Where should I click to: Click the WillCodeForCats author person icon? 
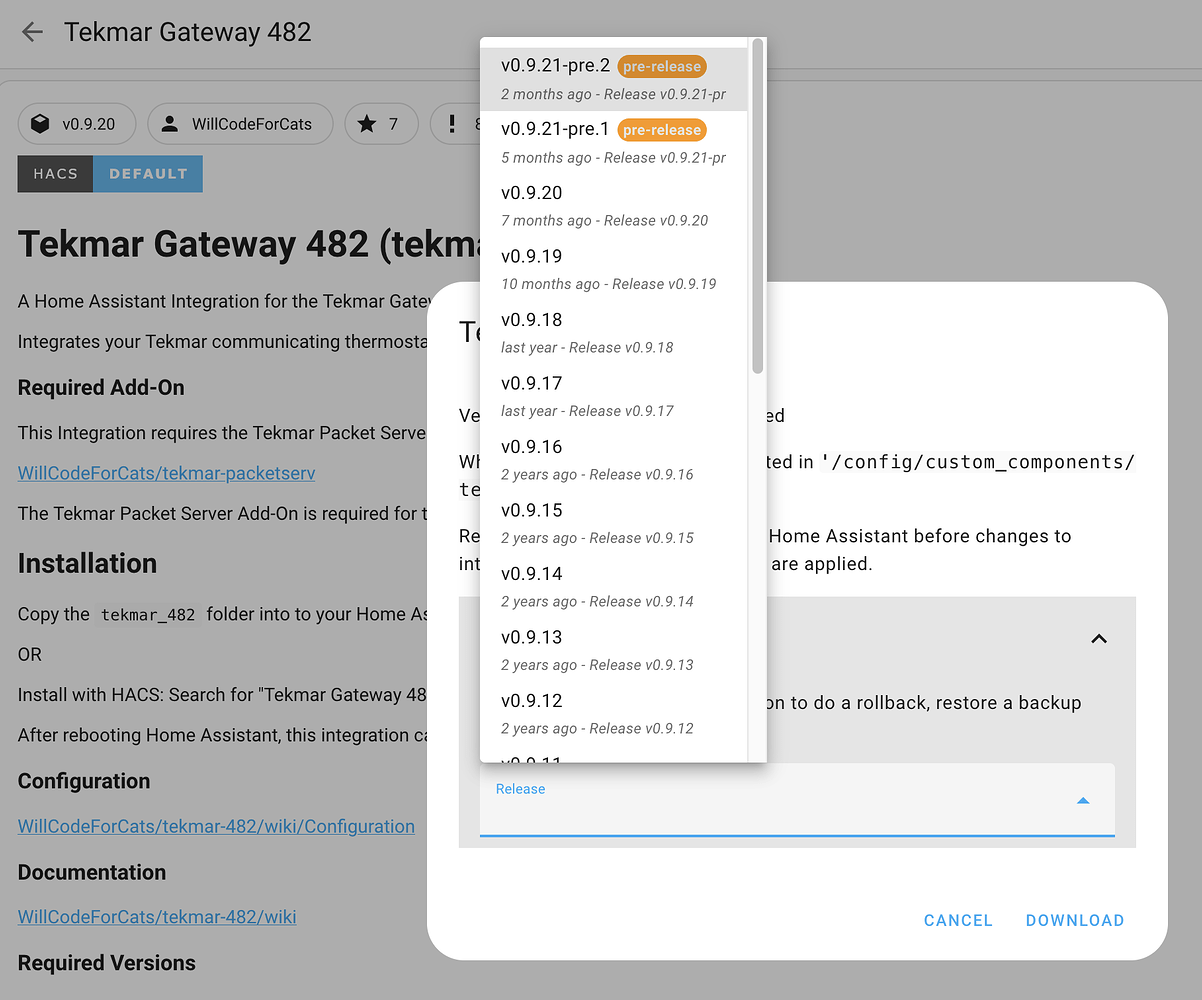(x=170, y=124)
